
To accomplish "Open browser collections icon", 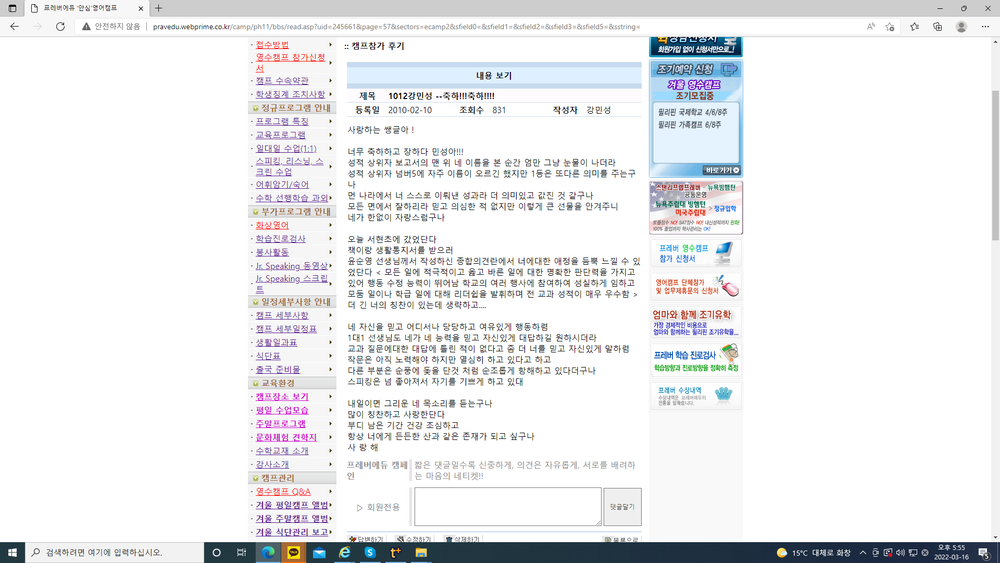I will pyautogui.click(x=938, y=27).
